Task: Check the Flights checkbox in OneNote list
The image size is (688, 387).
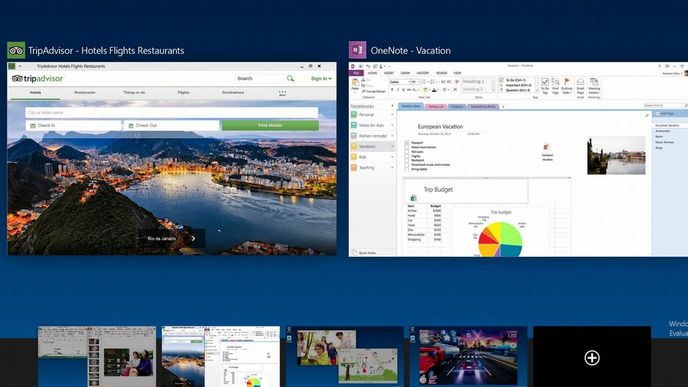Action: pyautogui.click(x=407, y=156)
